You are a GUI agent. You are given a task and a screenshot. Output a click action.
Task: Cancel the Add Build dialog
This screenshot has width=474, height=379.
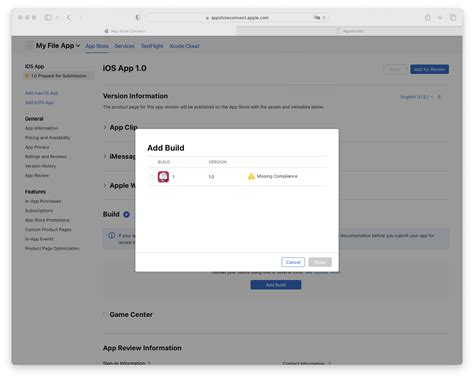click(293, 262)
